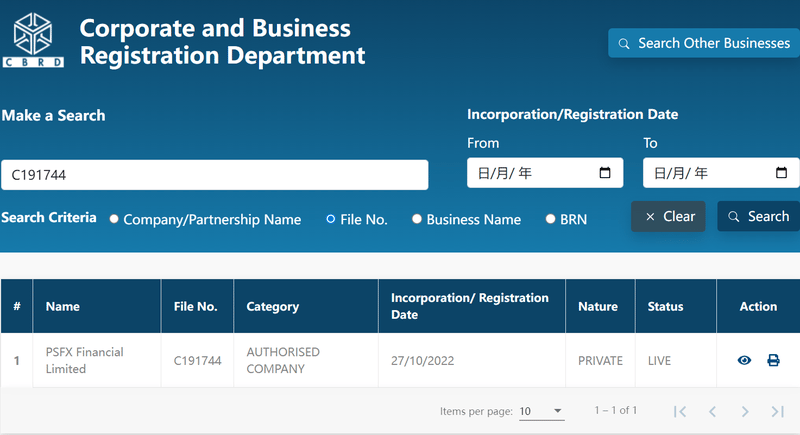Open the Items per page dropdown
The height and width of the screenshot is (435, 800).
(541, 411)
